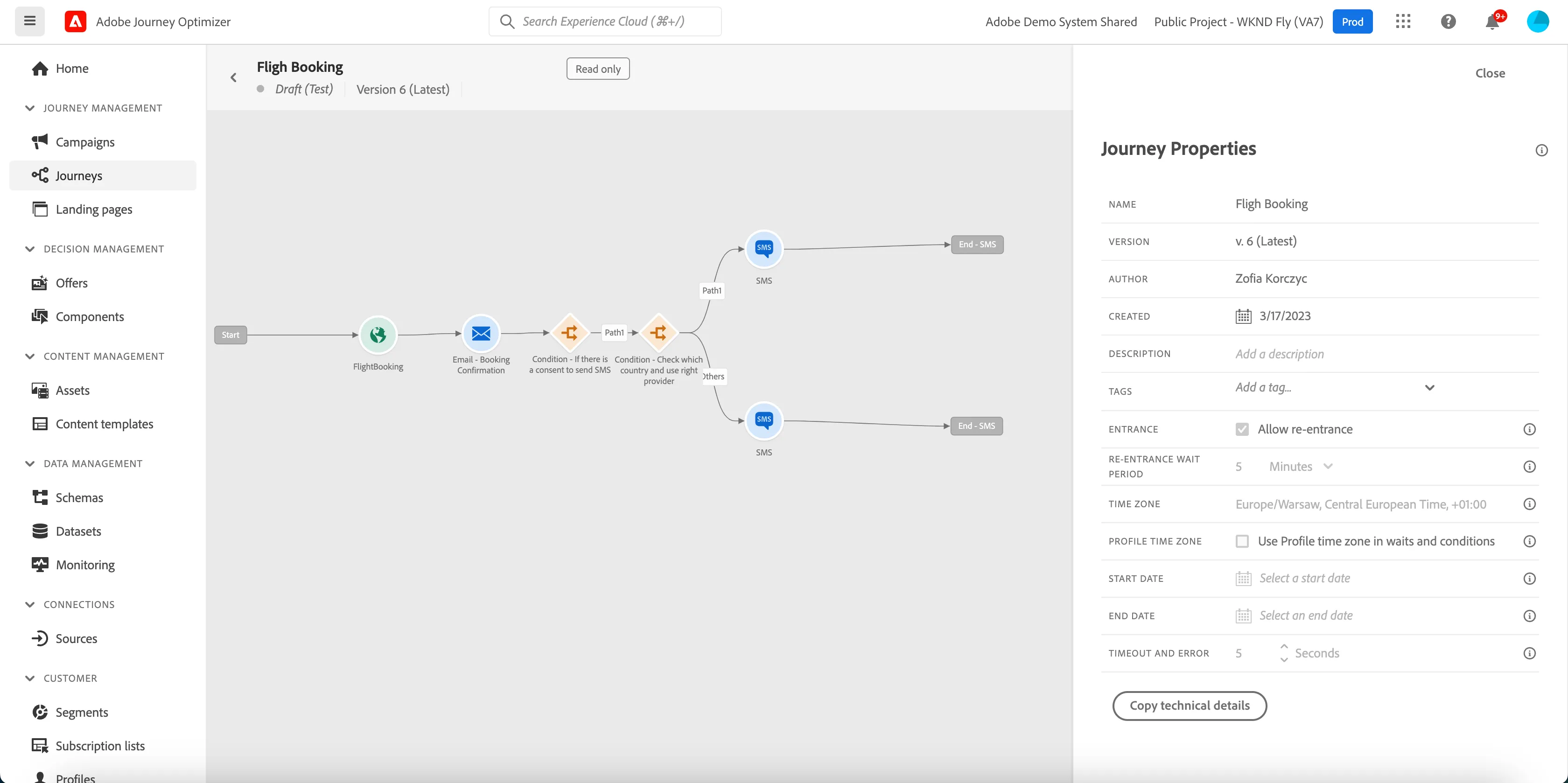Open the hamburger navigation menu
This screenshot has height=783, width=1568.
pyautogui.click(x=30, y=21)
